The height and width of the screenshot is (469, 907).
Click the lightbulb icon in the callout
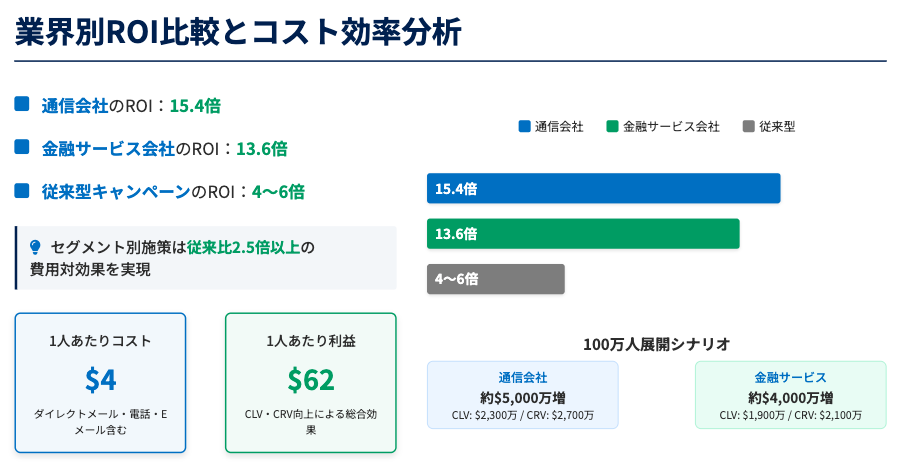(35, 246)
